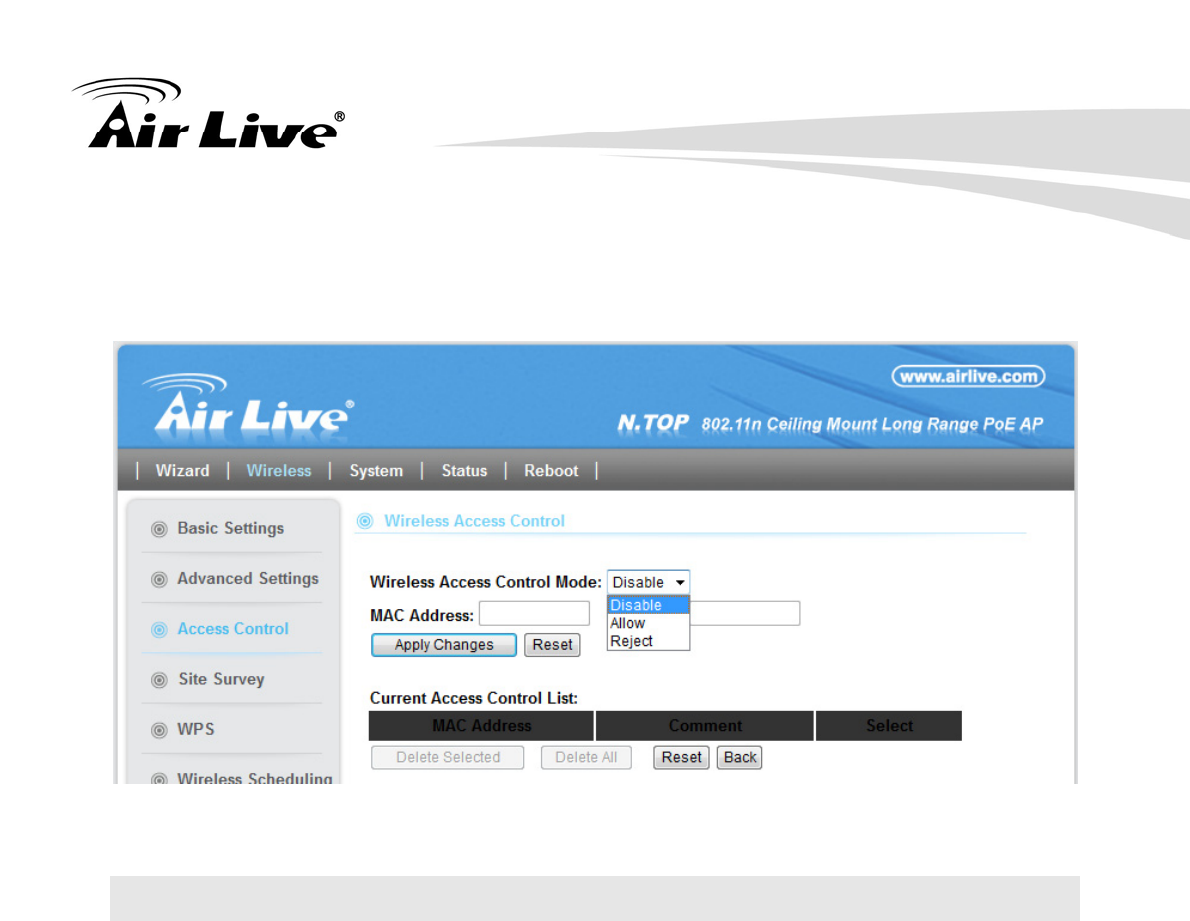
Task: Open WPS settings page
Action: pos(196,729)
